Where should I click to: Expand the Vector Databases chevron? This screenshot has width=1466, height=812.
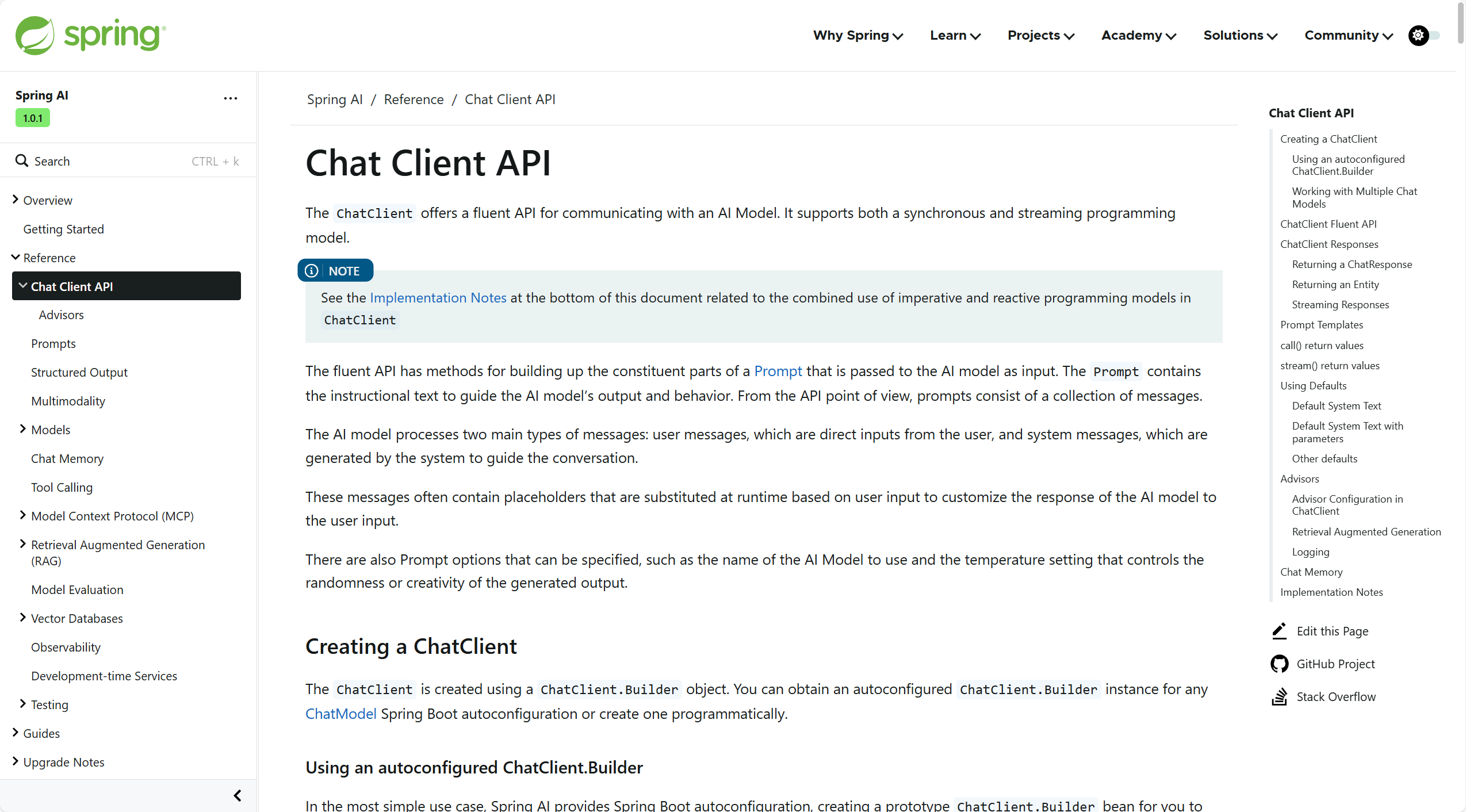23,618
